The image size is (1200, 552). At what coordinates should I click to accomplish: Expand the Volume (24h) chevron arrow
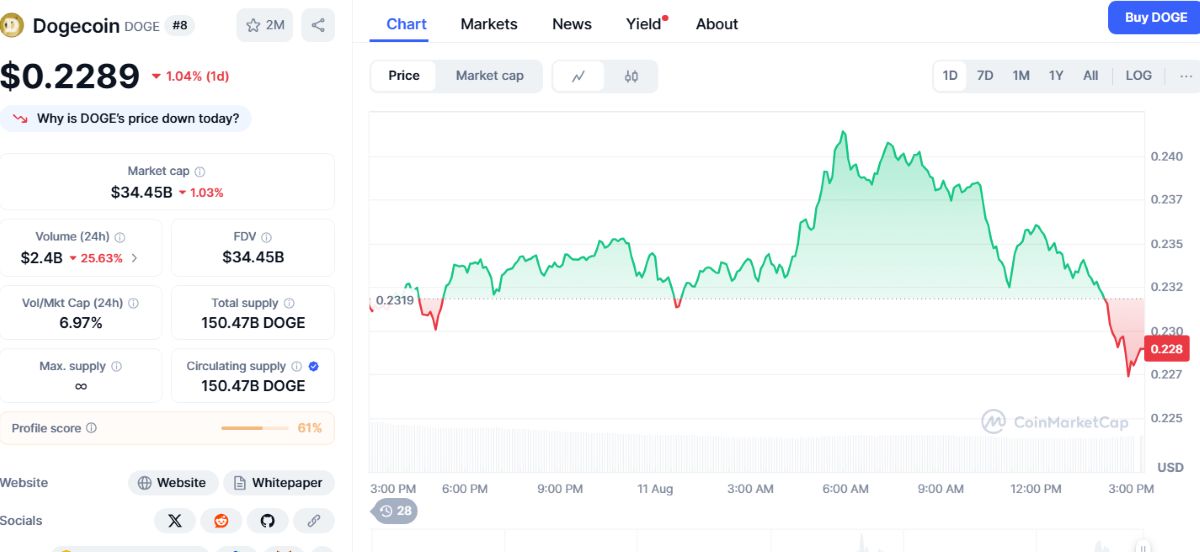point(135,258)
